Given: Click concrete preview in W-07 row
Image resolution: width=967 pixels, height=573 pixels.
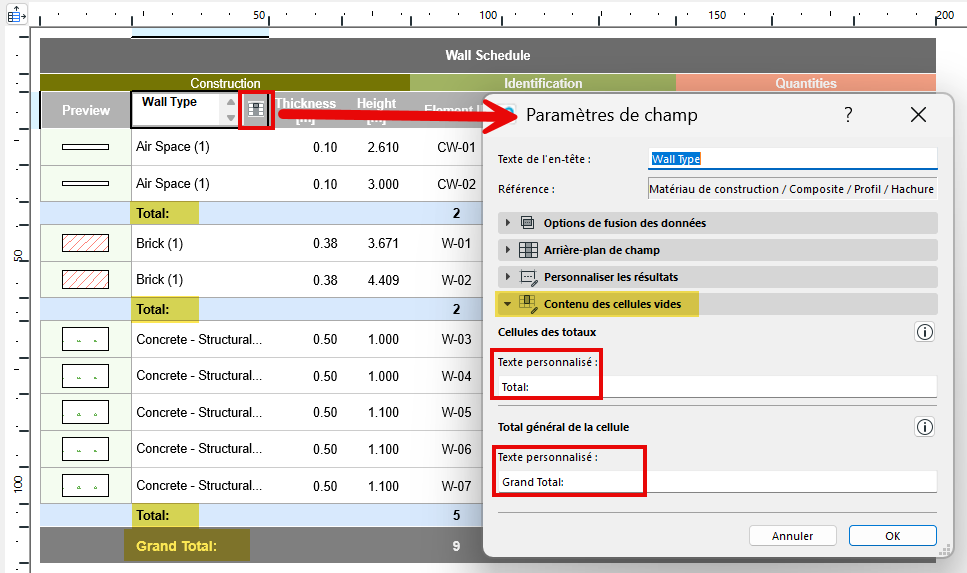Looking at the screenshot, I should click(86, 485).
